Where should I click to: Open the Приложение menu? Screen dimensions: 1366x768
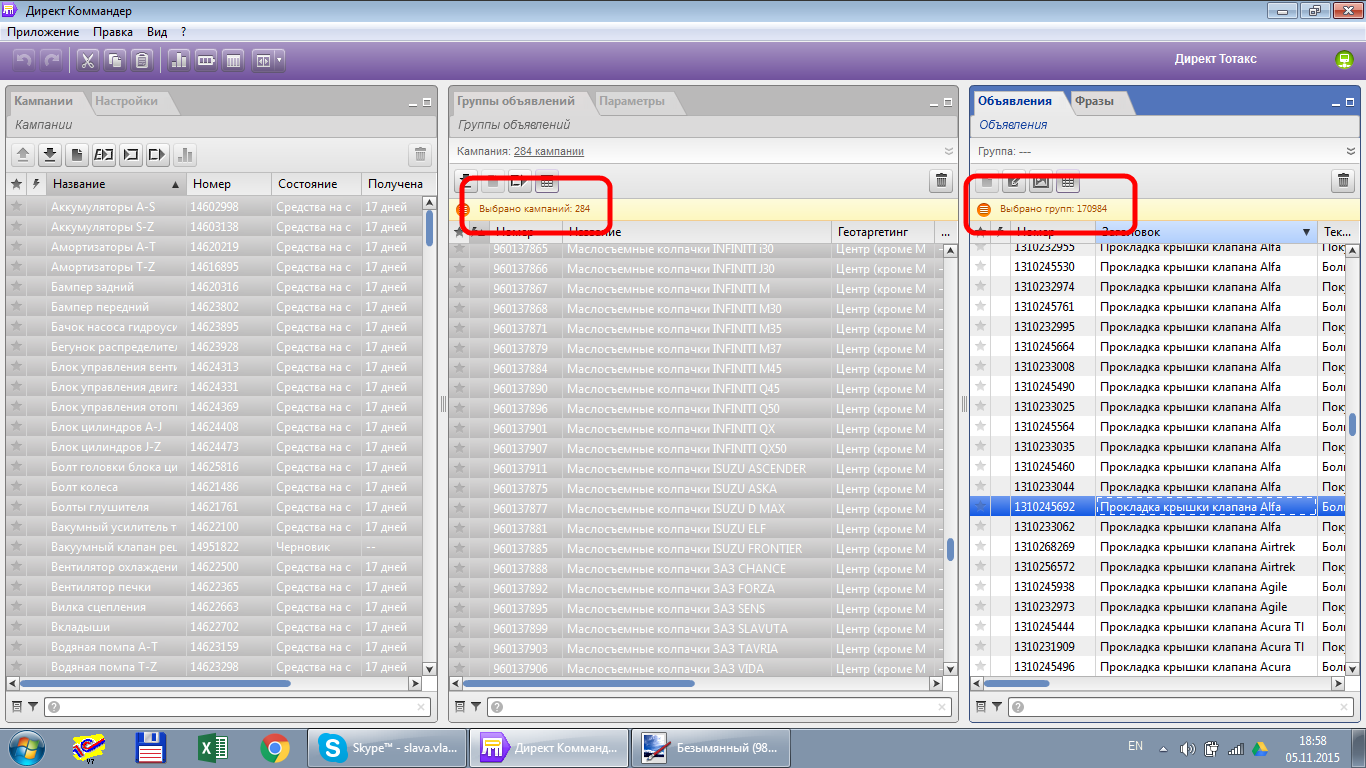(43, 32)
